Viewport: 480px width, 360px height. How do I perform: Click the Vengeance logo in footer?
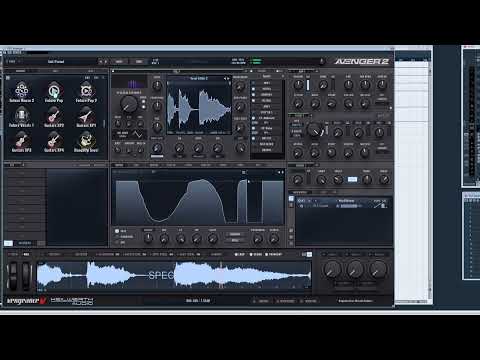(x=26, y=301)
